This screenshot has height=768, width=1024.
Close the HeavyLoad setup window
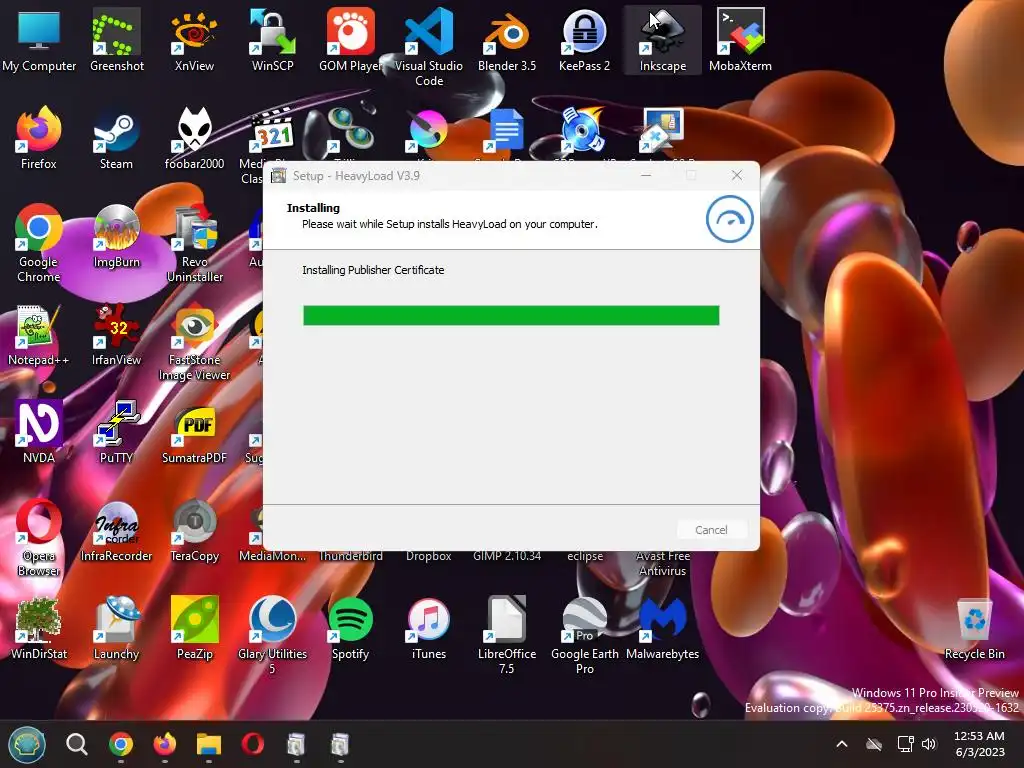[x=737, y=176]
